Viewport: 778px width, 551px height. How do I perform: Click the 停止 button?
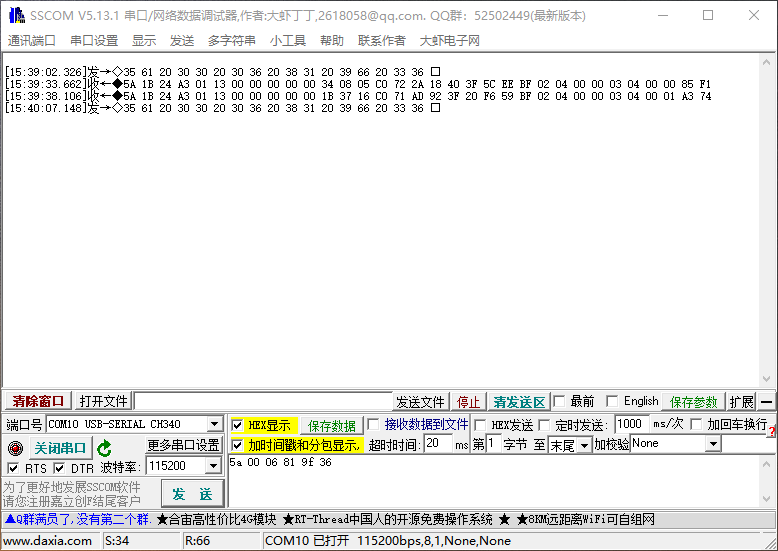coord(468,402)
